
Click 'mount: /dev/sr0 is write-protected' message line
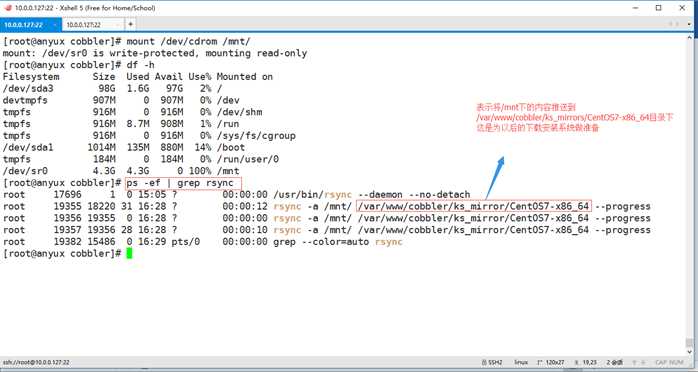click(x=155, y=53)
